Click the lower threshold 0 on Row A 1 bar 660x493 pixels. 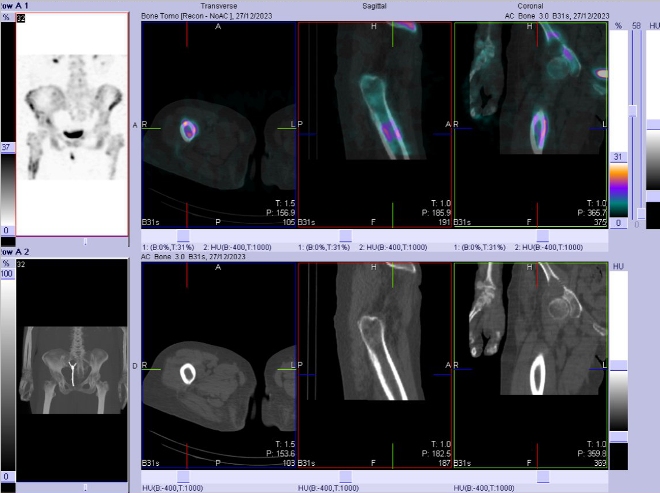(6, 230)
